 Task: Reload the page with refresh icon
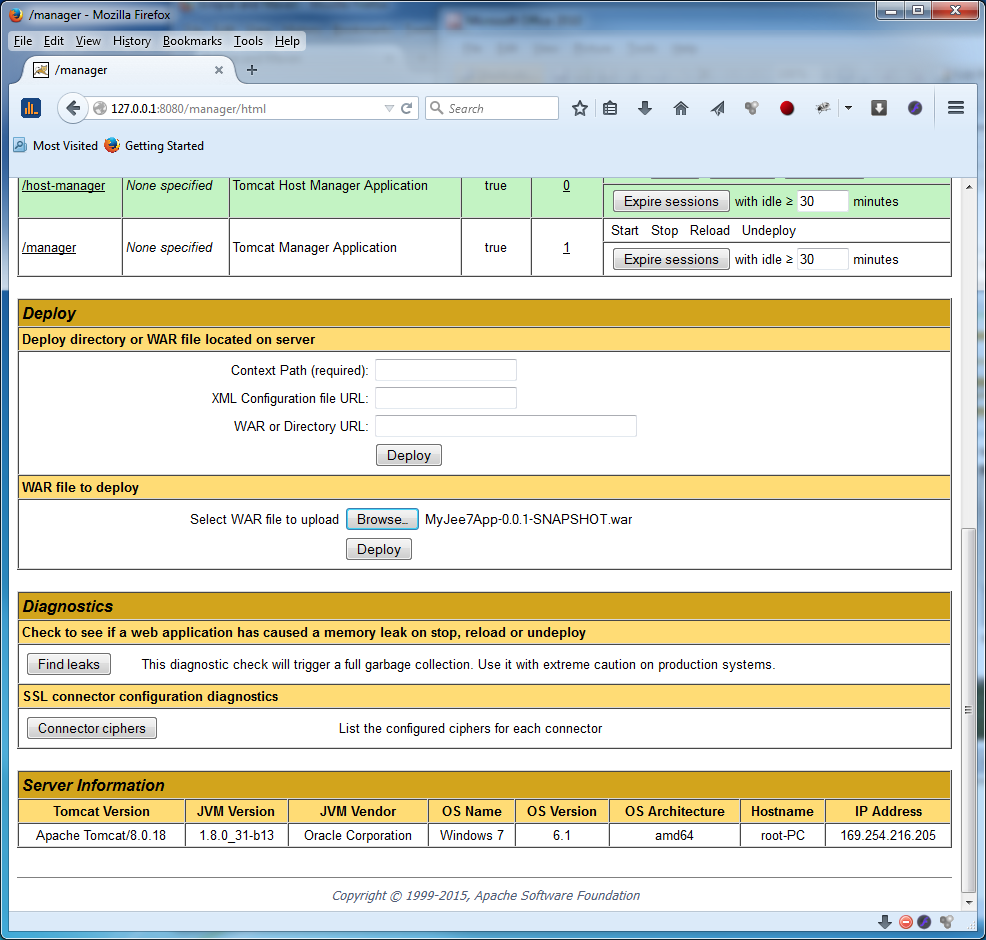[407, 108]
